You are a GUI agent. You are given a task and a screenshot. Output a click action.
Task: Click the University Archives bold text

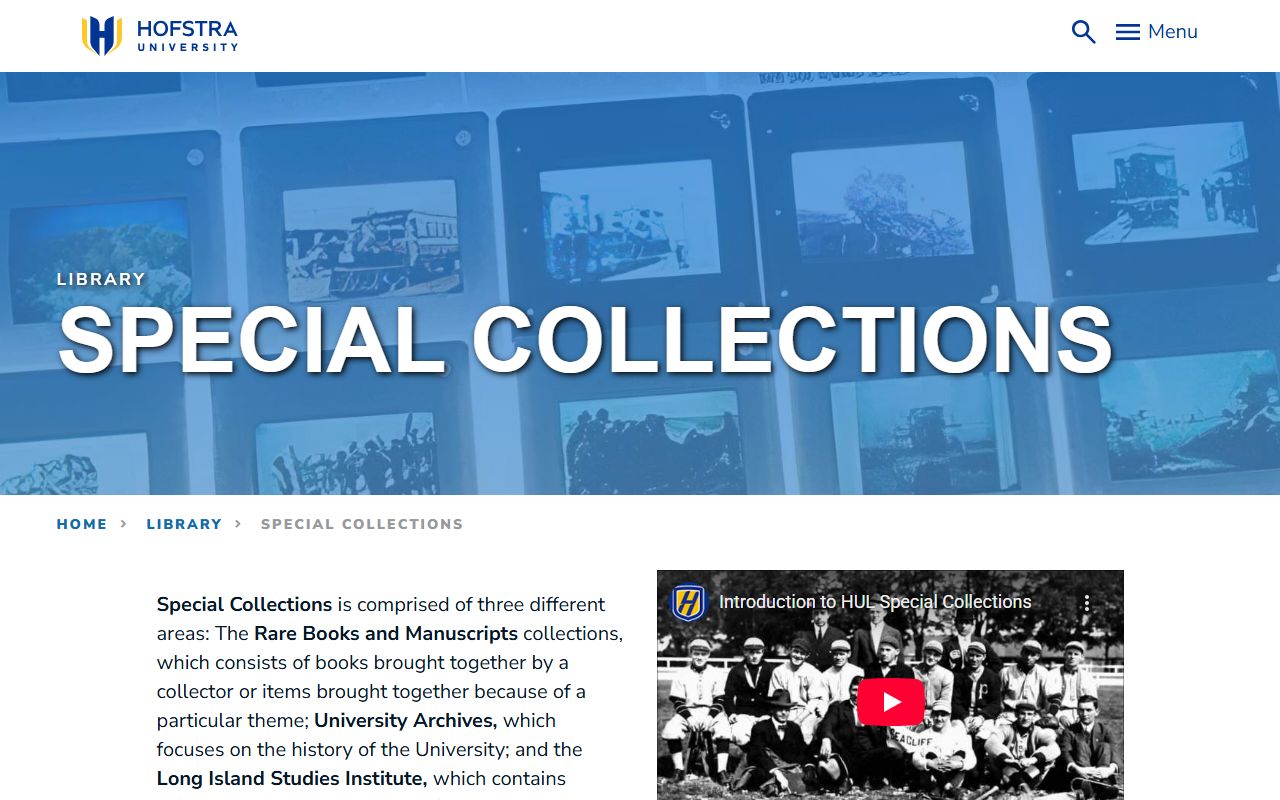[x=405, y=720]
